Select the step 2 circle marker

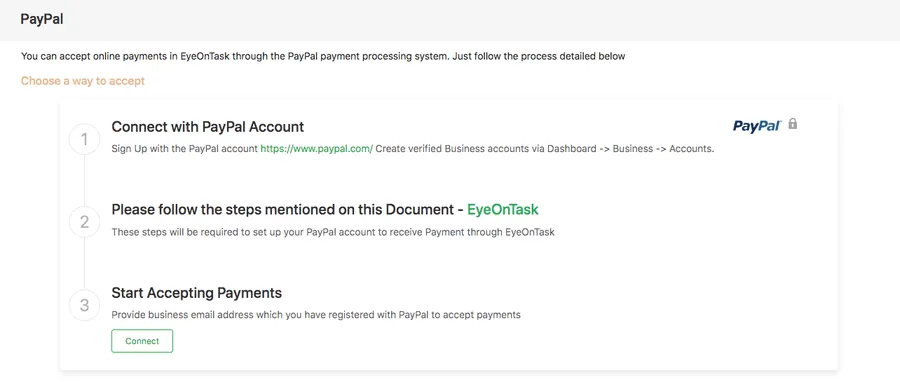(84, 222)
